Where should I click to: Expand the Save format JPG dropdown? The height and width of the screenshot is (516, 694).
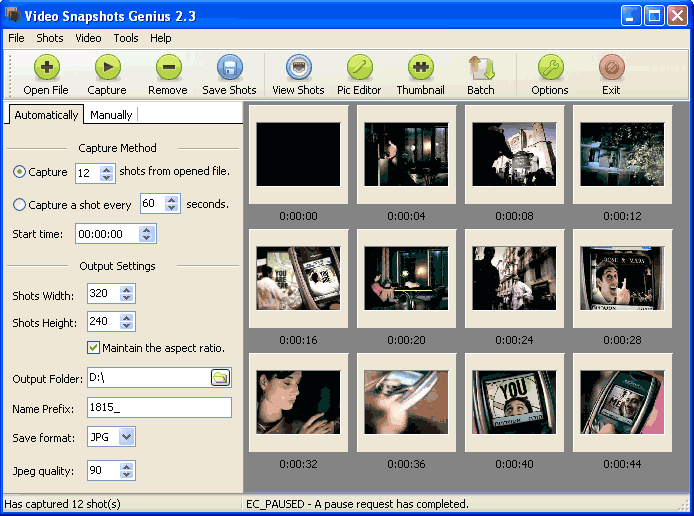126,436
